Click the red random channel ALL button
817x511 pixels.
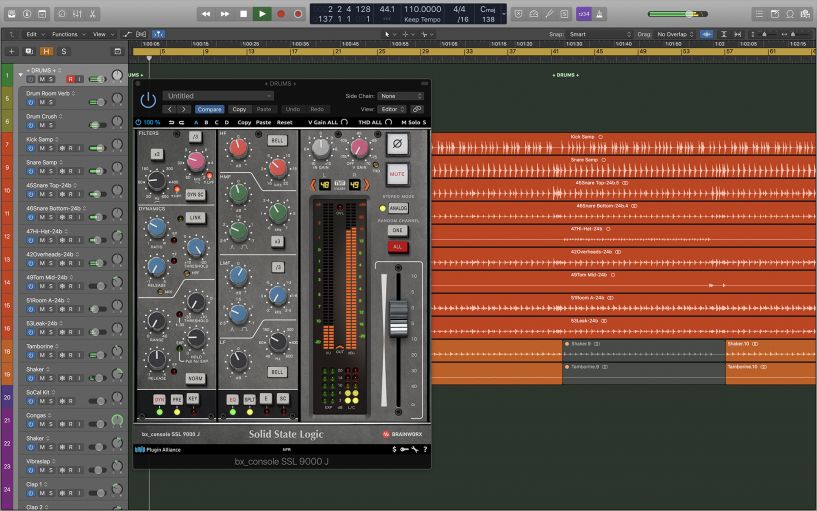click(x=398, y=246)
